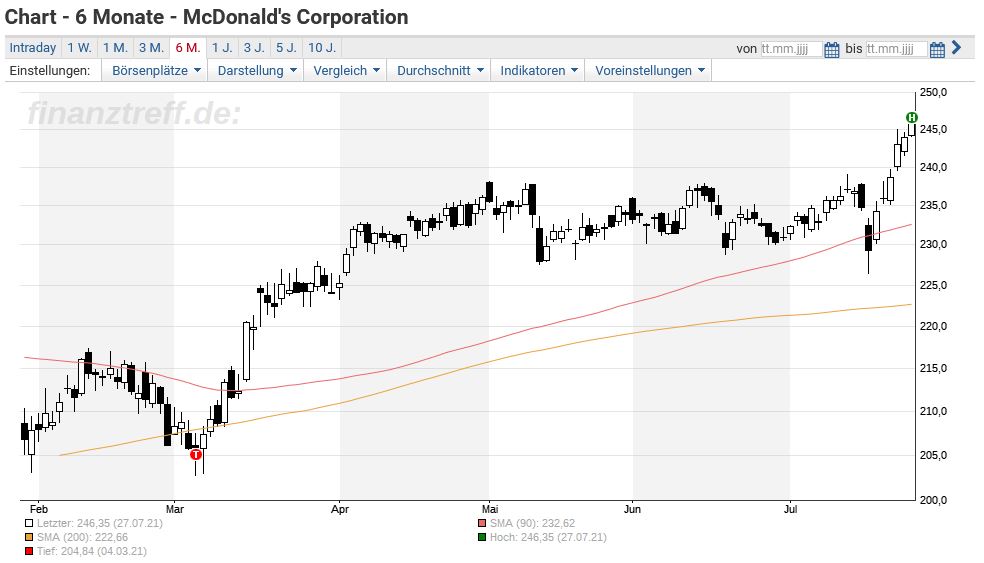
Task: Select the 6 M. time range tab
Action: point(188,48)
